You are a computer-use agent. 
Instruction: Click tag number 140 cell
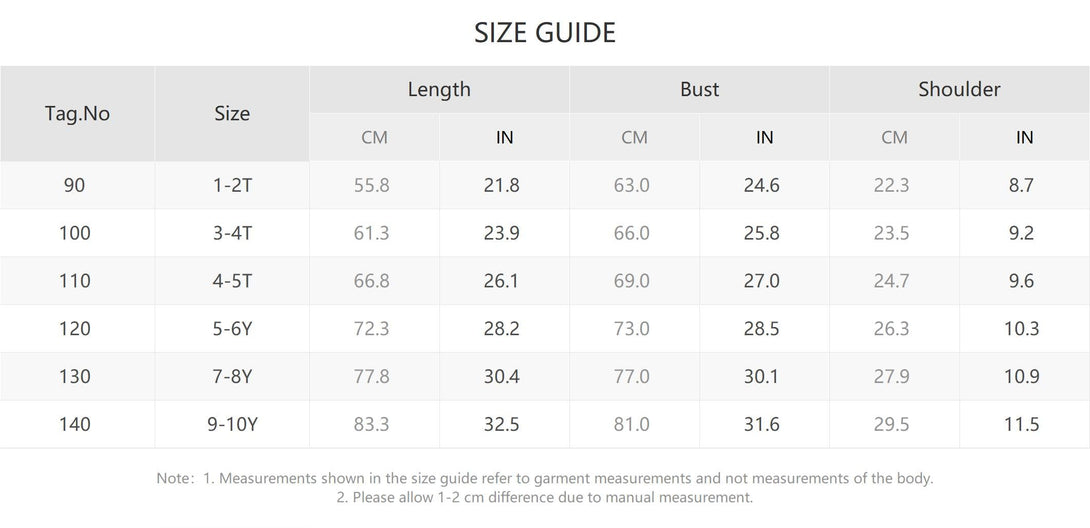coord(77,424)
